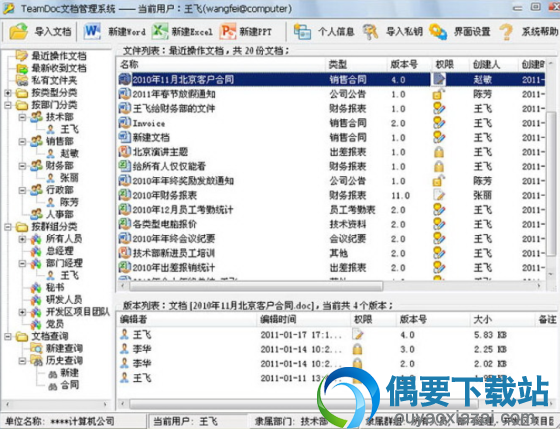Create a new Word document via 新建Word icon

92,32
